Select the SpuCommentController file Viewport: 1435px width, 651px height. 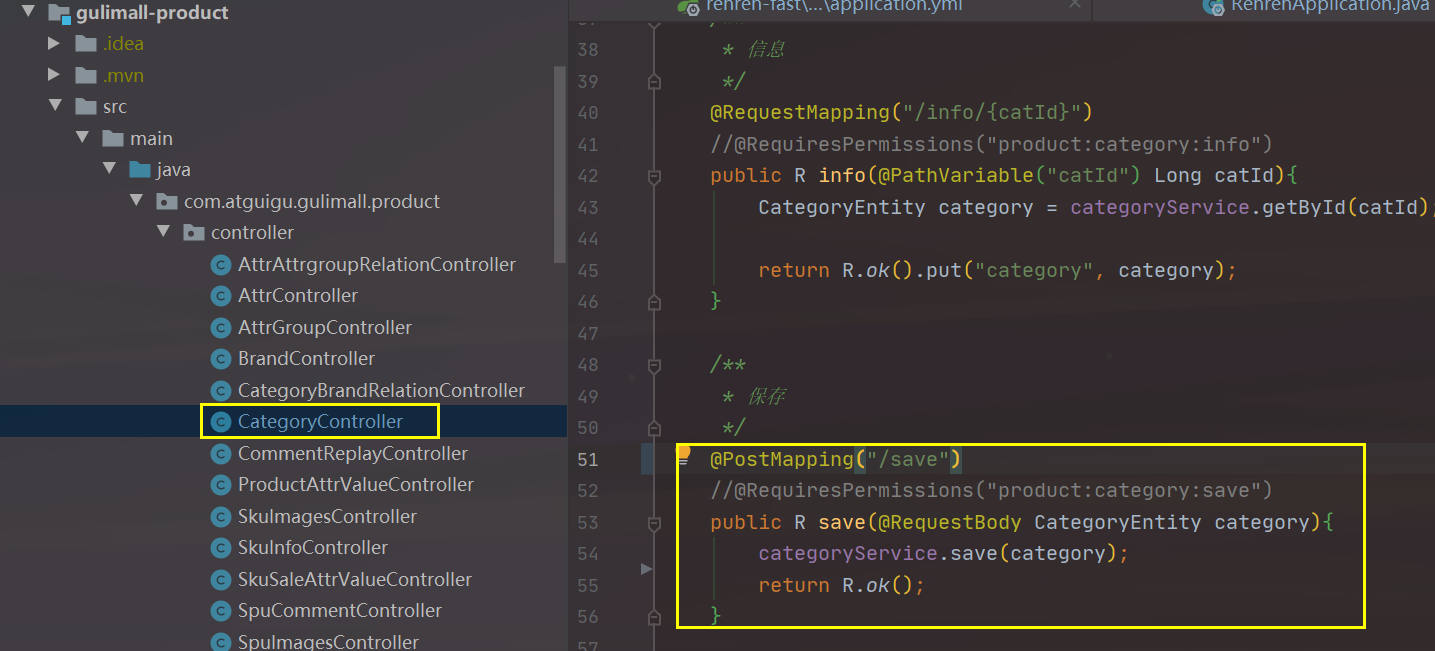339,611
